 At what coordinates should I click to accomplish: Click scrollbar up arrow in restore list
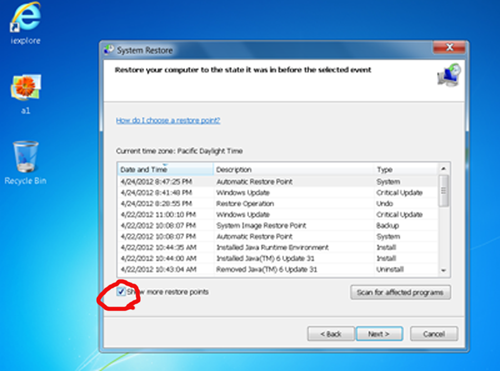443,169
